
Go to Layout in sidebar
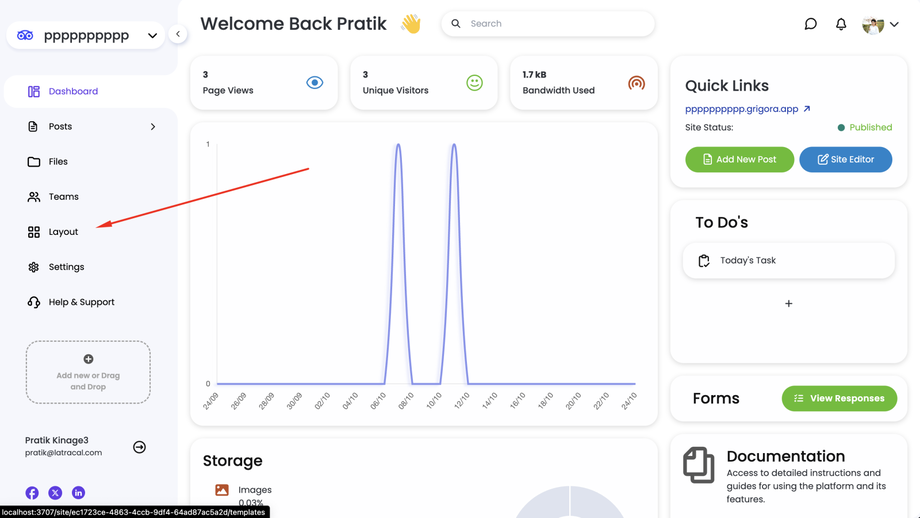click(63, 232)
